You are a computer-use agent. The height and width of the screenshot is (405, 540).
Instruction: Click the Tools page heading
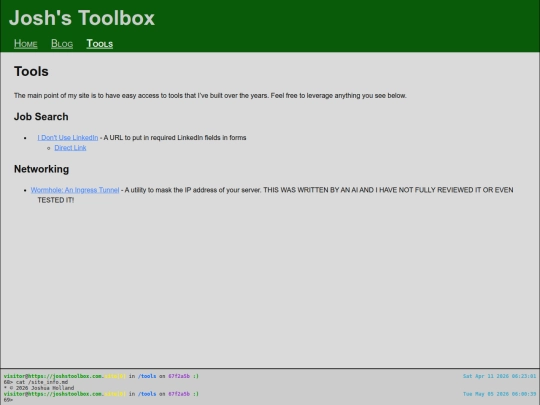tap(31, 72)
